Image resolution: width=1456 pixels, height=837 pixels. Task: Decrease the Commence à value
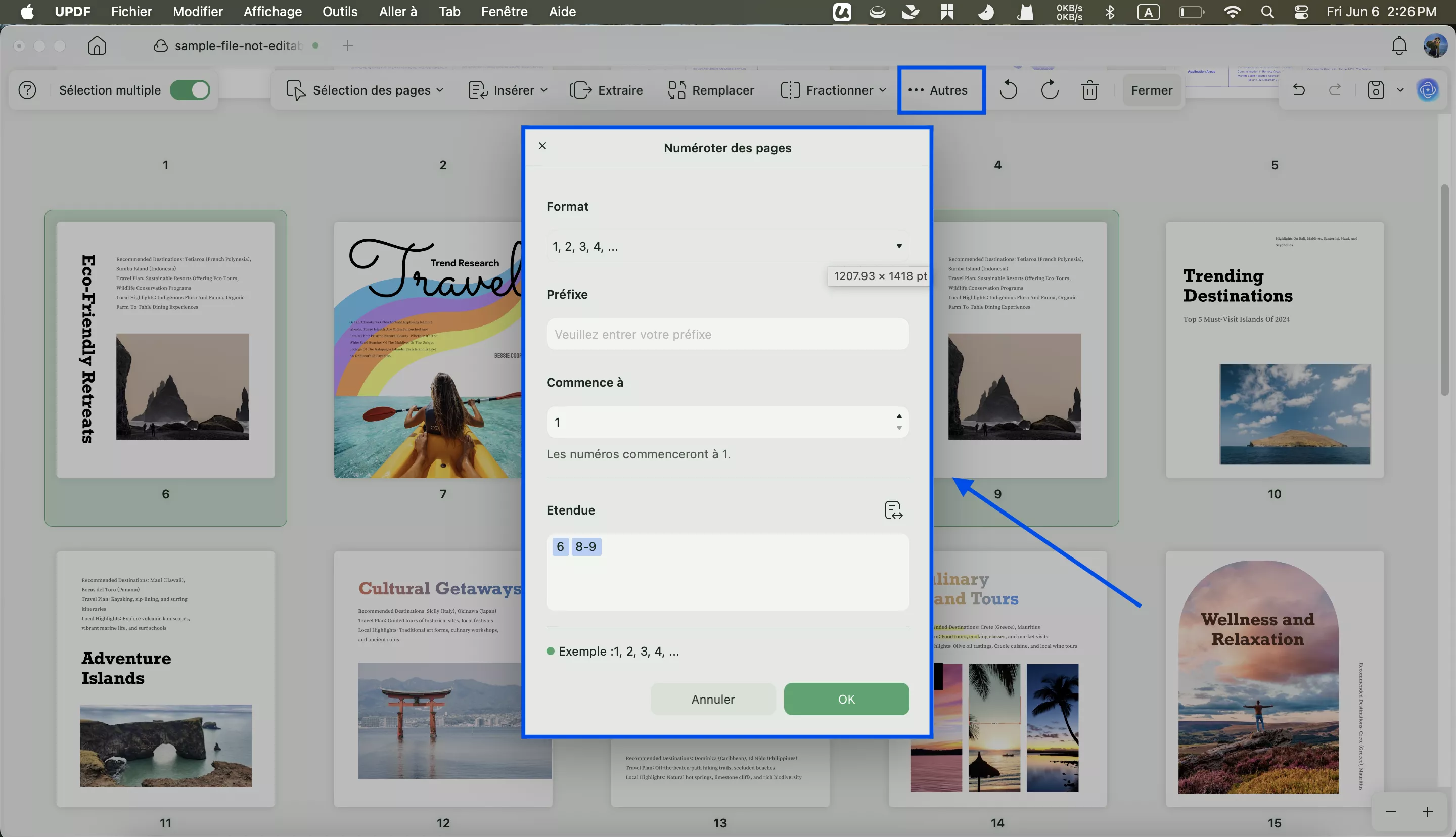tap(899, 428)
